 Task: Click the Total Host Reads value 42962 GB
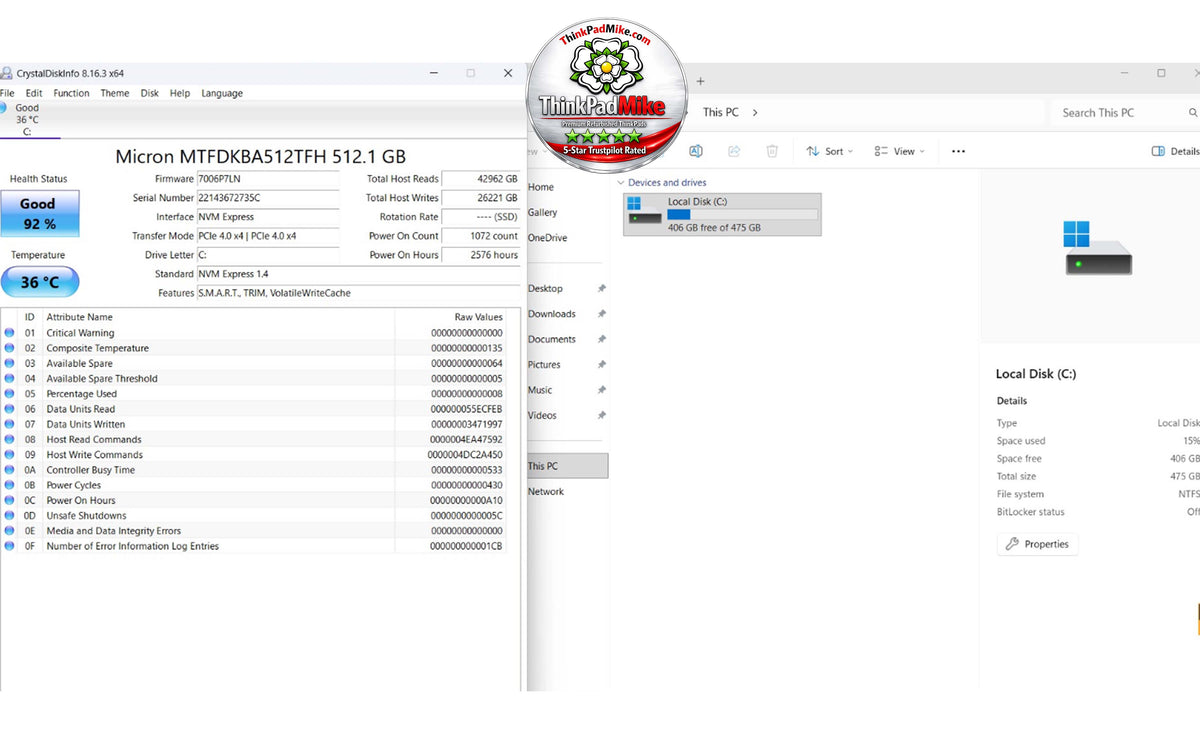(481, 179)
